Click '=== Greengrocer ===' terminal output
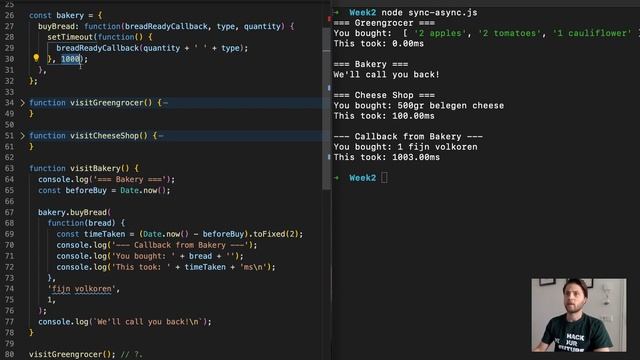Screen dimensions: 640x360 384,23
